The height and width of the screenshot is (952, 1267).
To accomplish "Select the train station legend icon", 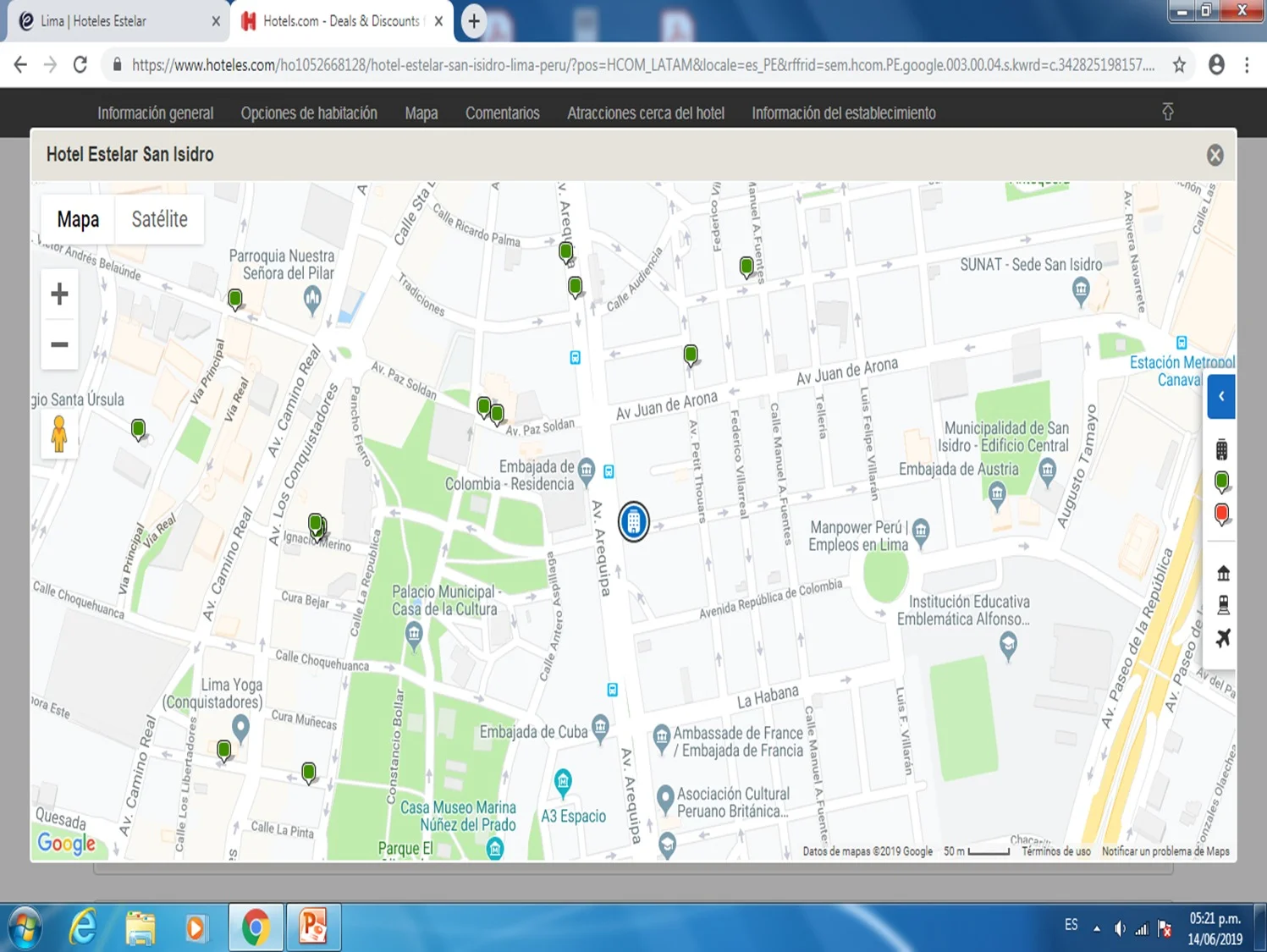I will [1222, 605].
